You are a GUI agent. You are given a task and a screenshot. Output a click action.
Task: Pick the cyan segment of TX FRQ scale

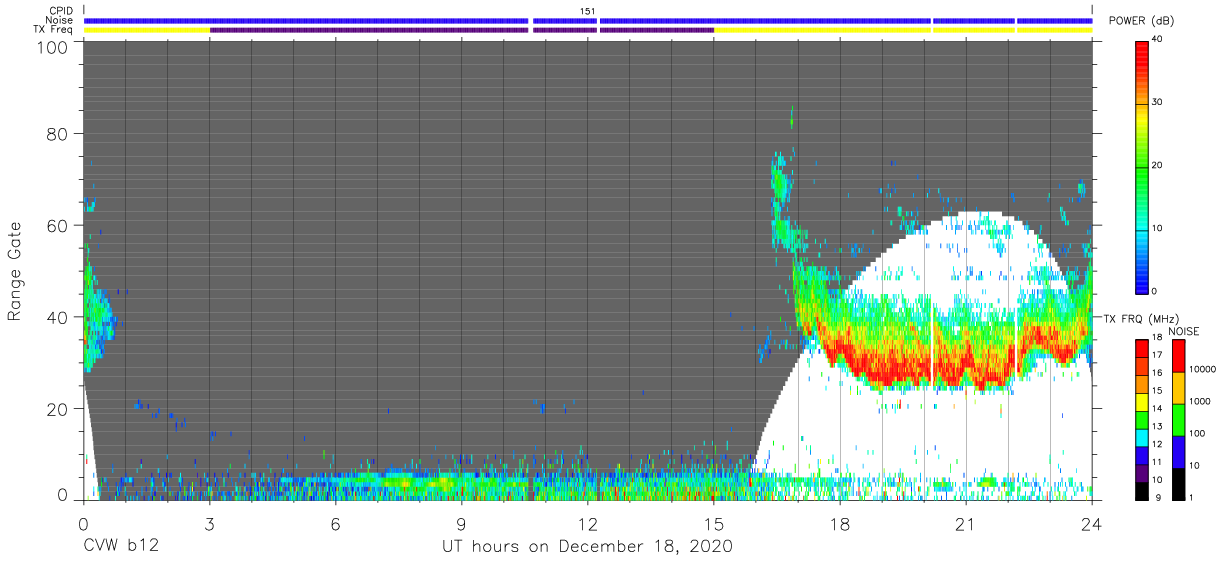coord(1143,438)
